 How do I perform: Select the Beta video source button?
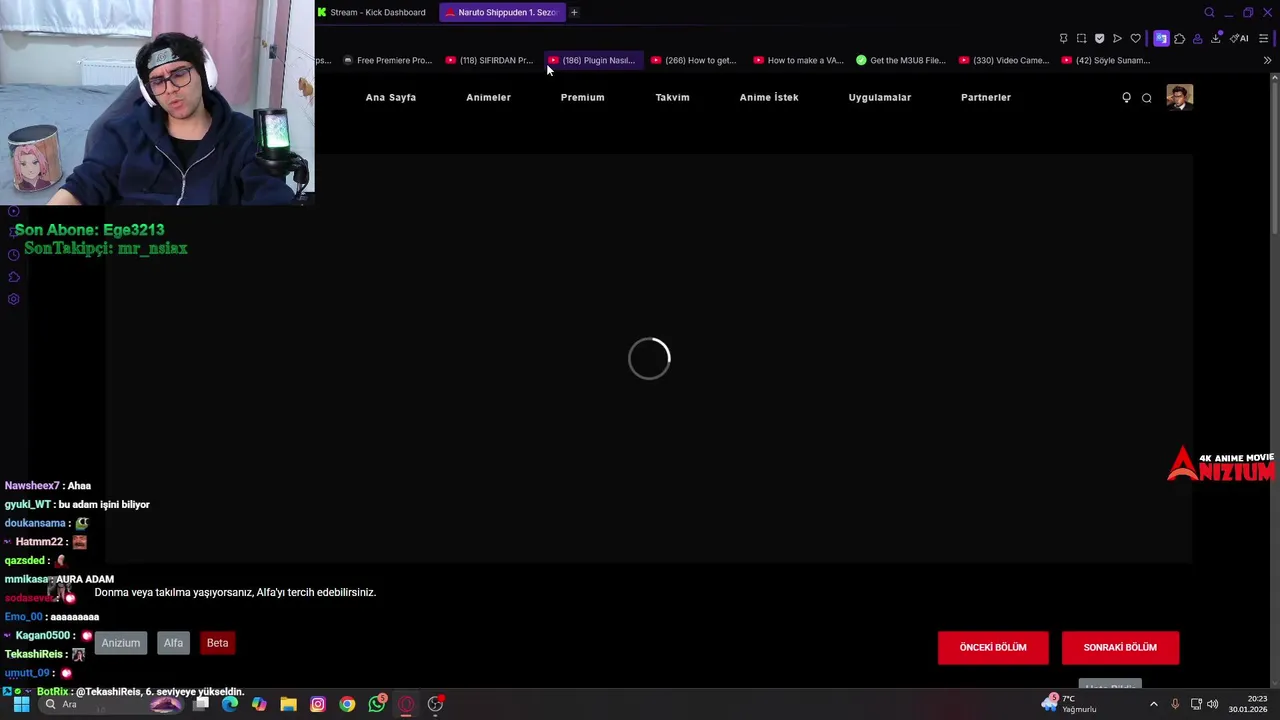click(217, 643)
